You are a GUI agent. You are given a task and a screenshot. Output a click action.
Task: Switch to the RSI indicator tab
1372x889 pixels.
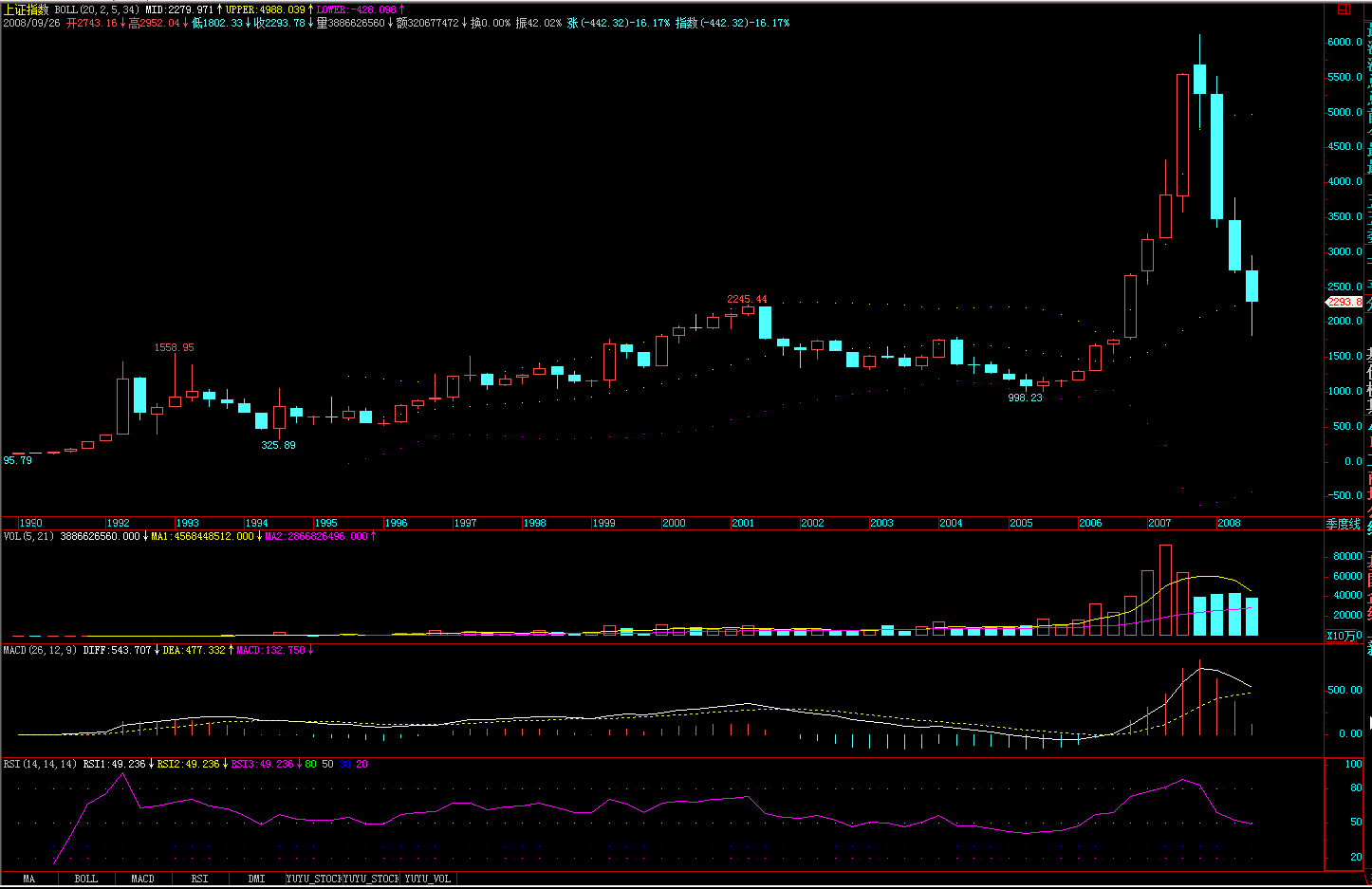(x=200, y=879)
